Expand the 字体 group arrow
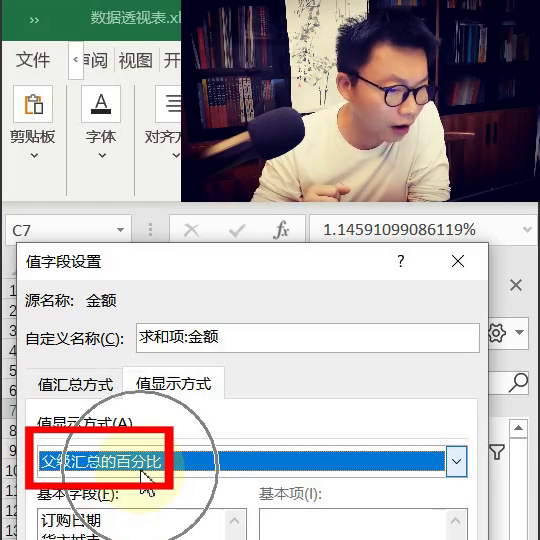Viewport: 540px width, 540px height. click(x=102, y=155)
